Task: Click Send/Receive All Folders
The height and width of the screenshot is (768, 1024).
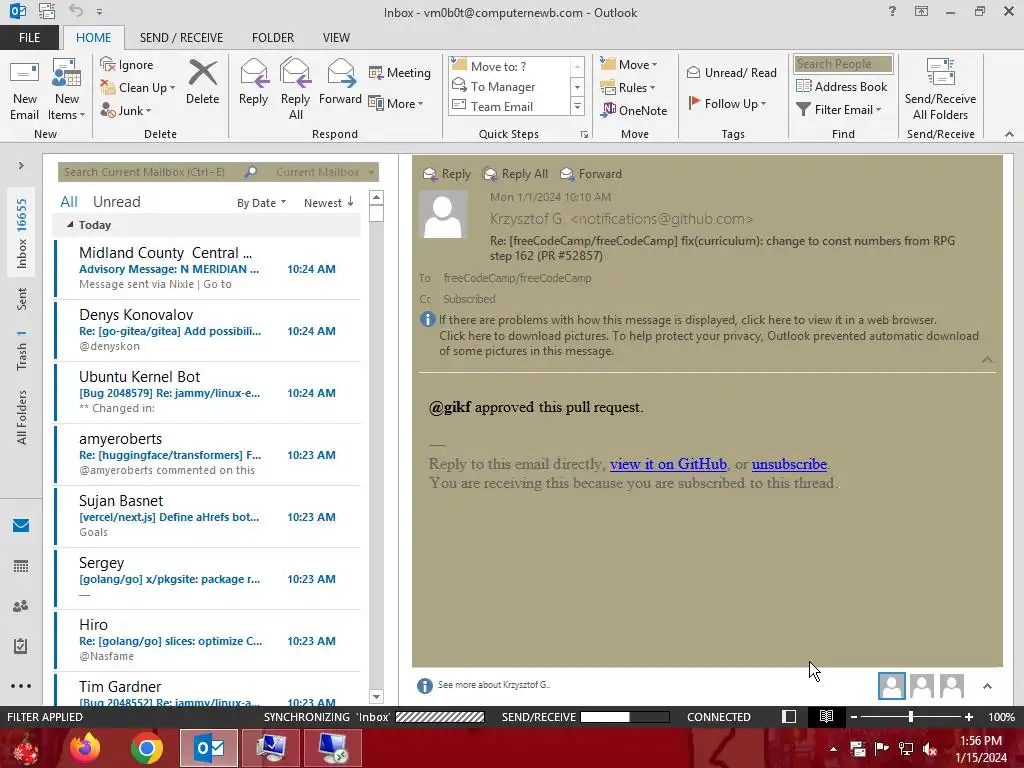Action: tap(940, 90)
